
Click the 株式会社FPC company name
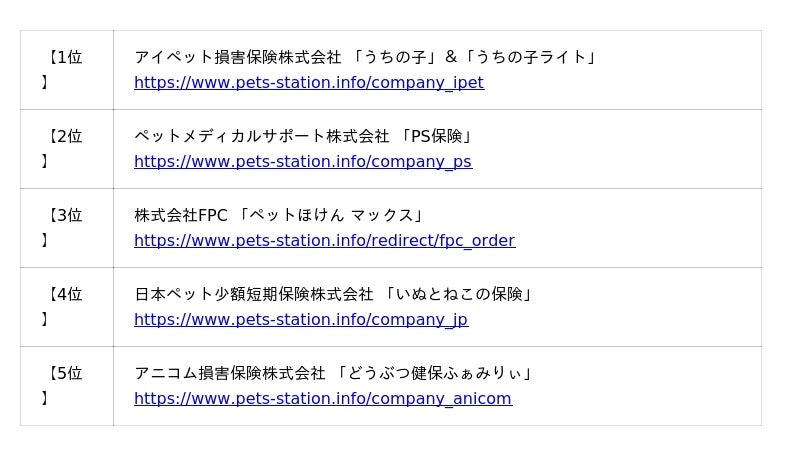[x=181, y=216]
